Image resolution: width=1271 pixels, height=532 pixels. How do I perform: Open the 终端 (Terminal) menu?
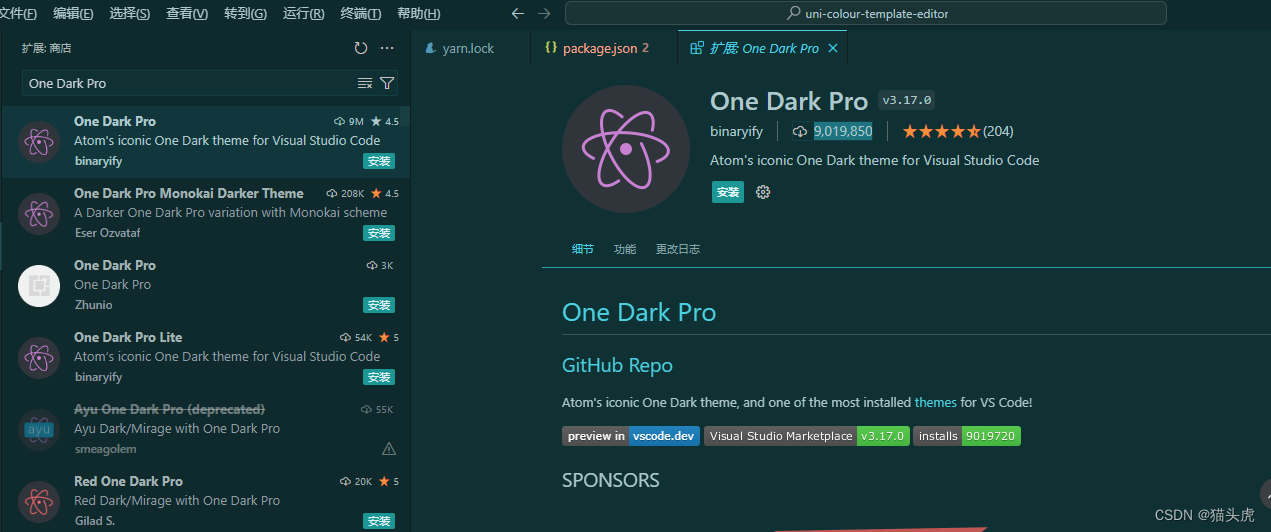point(360,14)
